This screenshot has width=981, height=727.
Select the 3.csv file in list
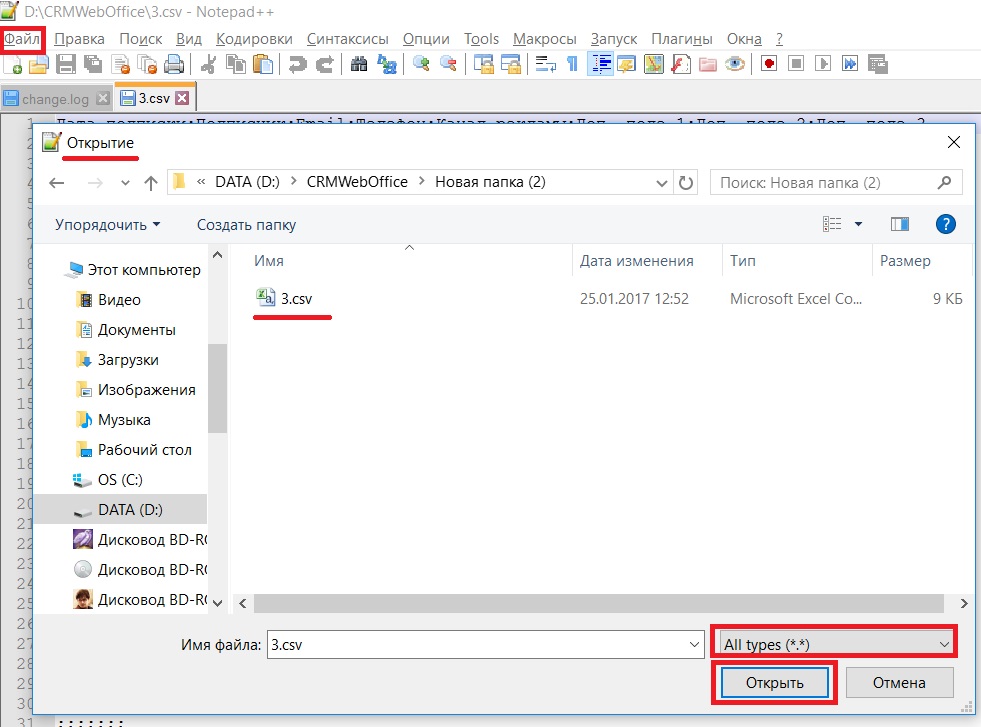(296, 298)
